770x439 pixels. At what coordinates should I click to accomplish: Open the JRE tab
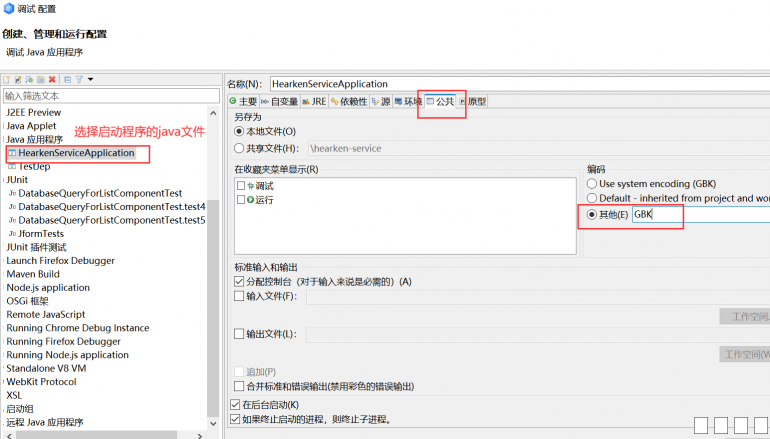pos(314,102)
